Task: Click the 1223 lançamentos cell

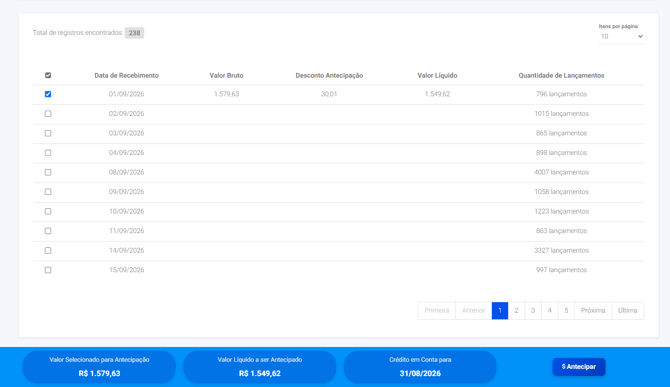Action: pyautogui.click(x=561, y=211)
